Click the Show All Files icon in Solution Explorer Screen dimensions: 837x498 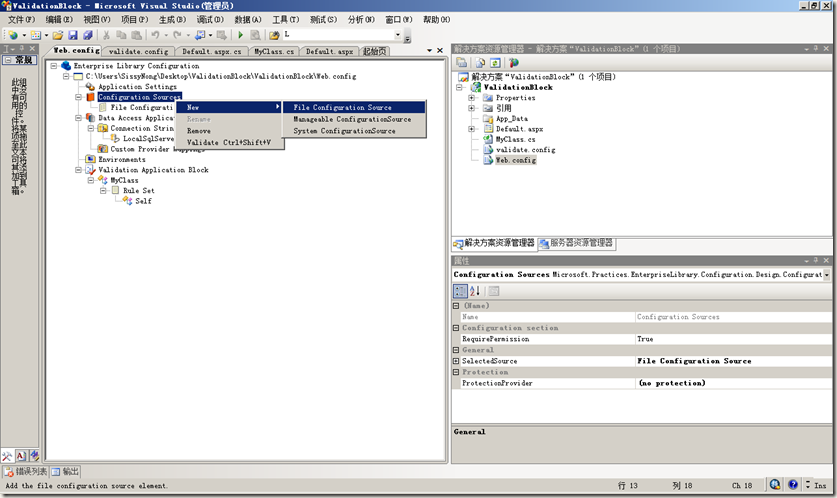point(480,62)
